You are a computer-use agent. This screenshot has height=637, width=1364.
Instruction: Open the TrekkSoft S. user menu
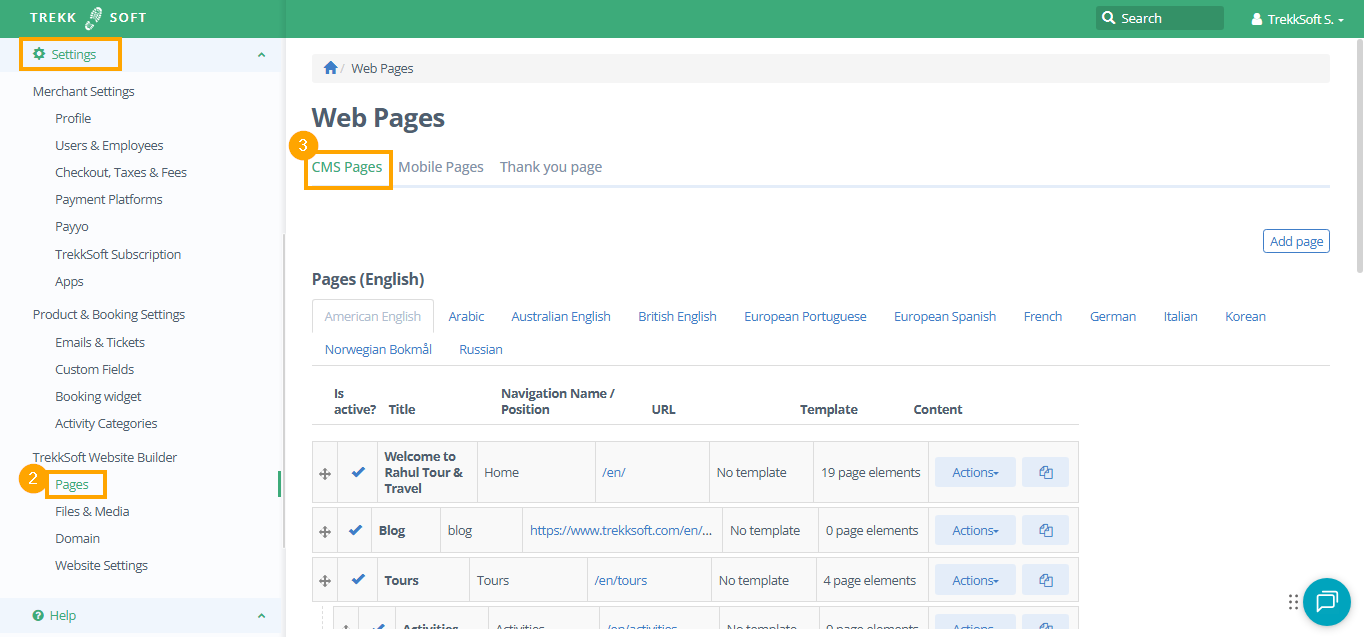[x=1297, y=19]
